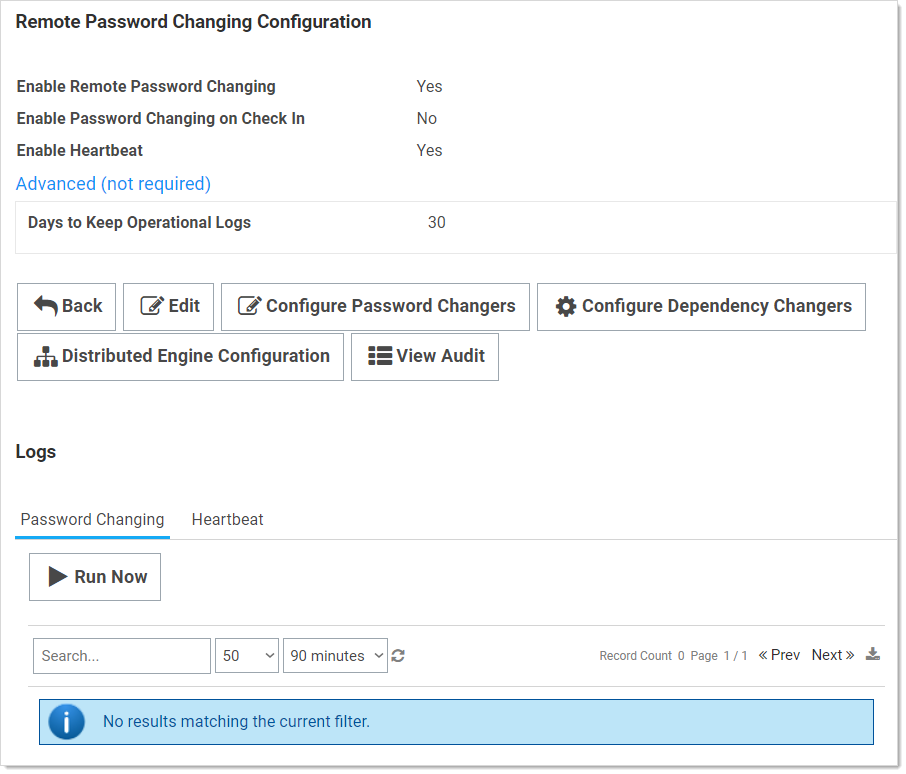Screen dimensions: 906x774
Task: Click the info icon in the results banner
Action: [66, 723]
